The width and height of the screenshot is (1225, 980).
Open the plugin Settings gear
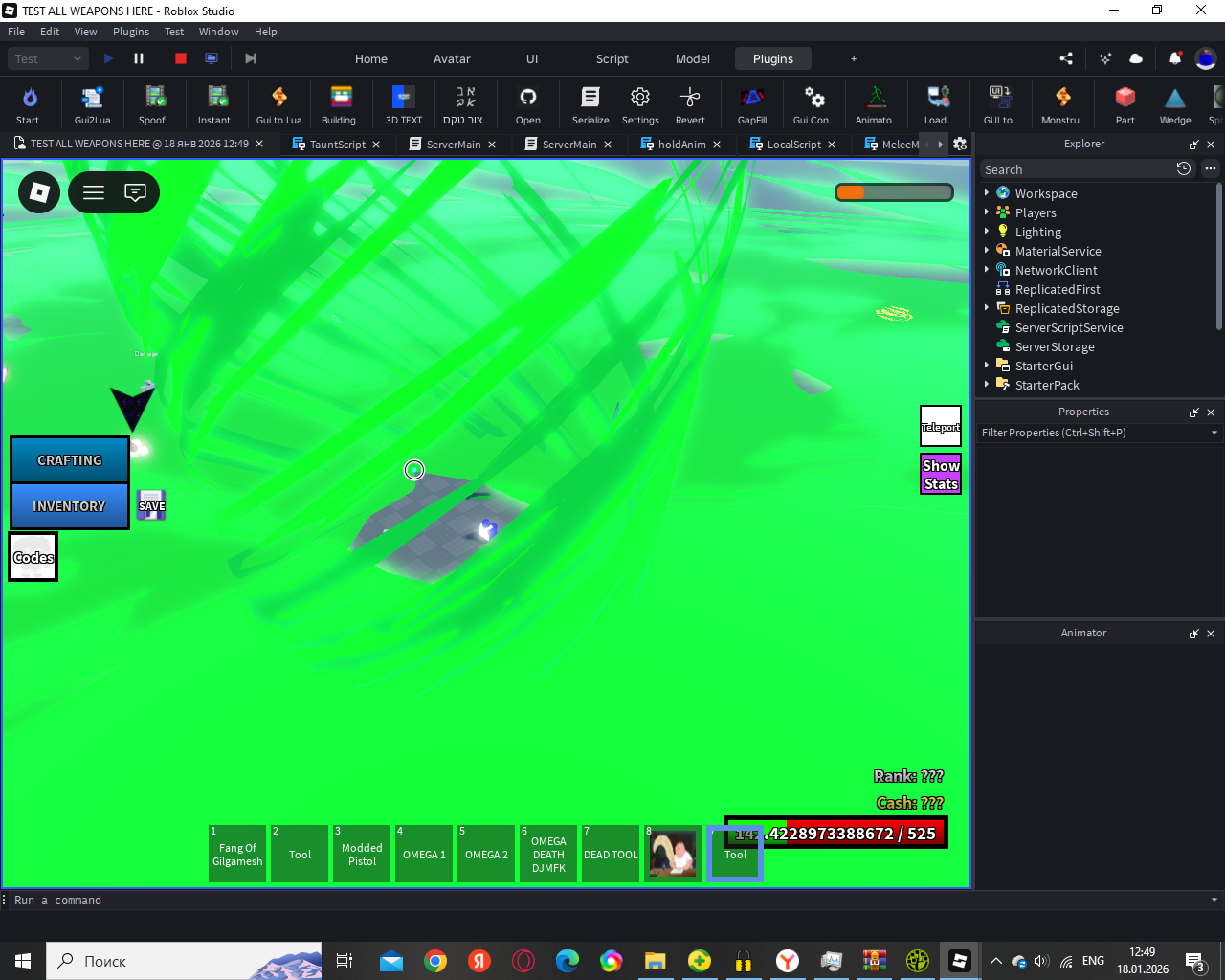[640, 104]
